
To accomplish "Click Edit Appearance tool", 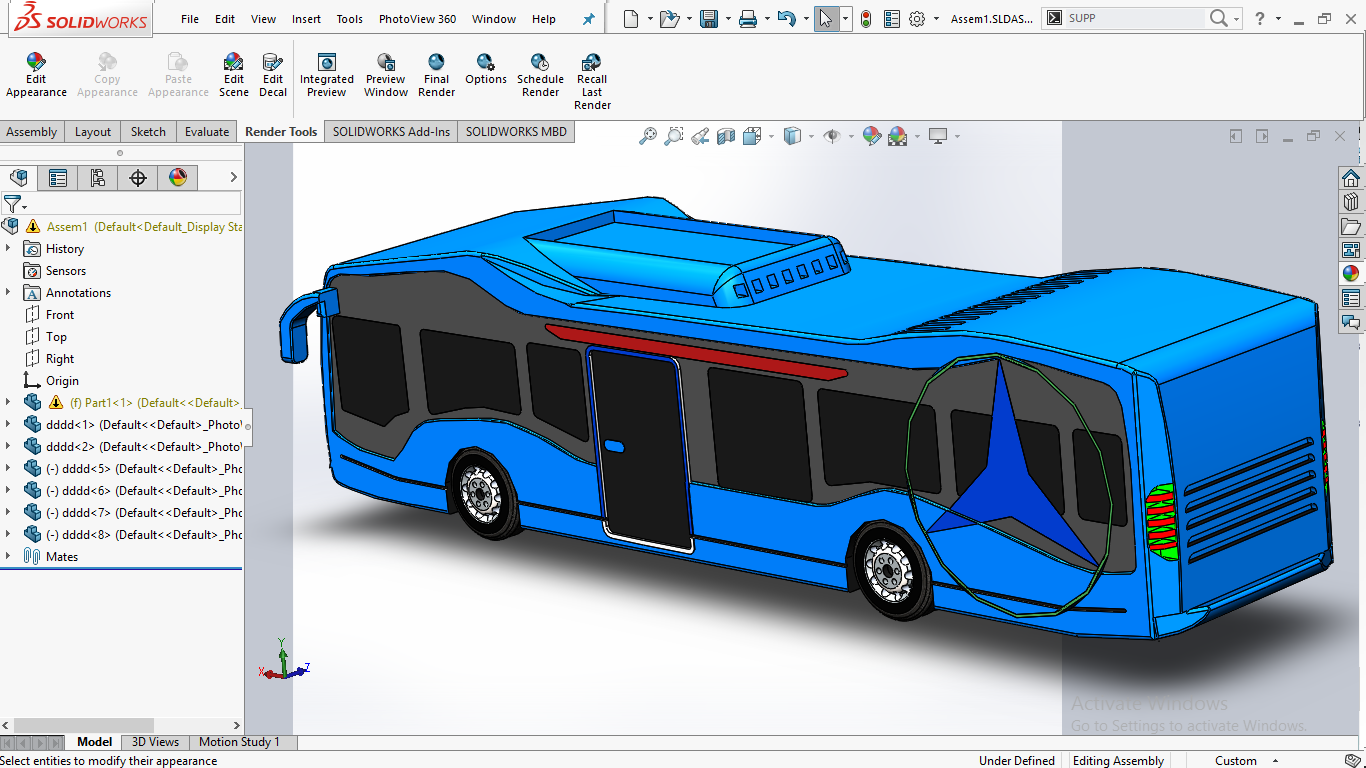I will click(x=36, y=75).
